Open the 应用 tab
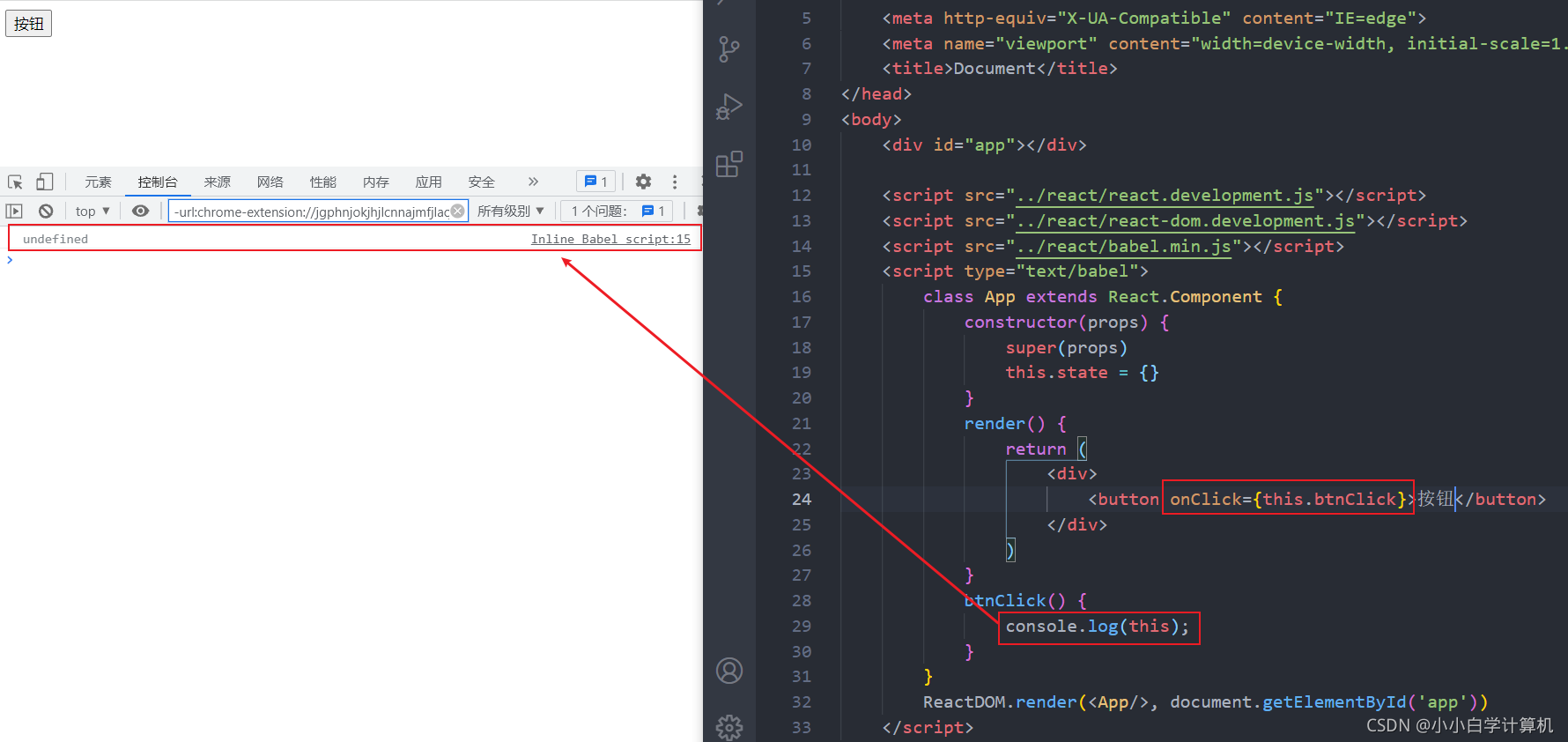 click(x=428, y=182)
